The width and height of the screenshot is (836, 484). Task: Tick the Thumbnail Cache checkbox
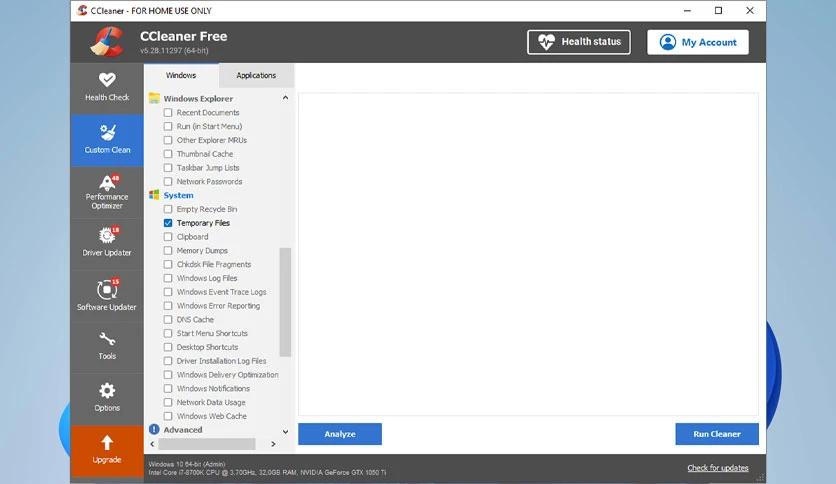pos(168,154)
